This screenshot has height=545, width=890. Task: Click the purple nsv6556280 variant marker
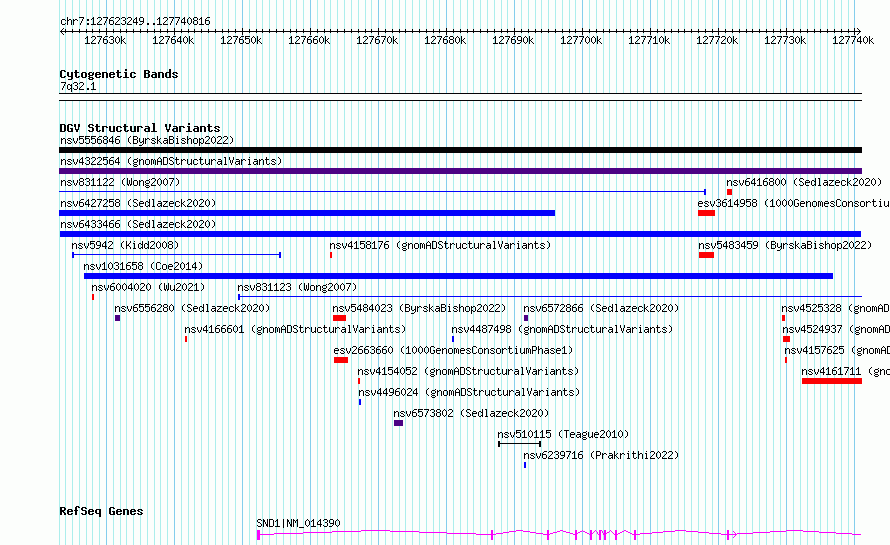click(x=117, y=318)
